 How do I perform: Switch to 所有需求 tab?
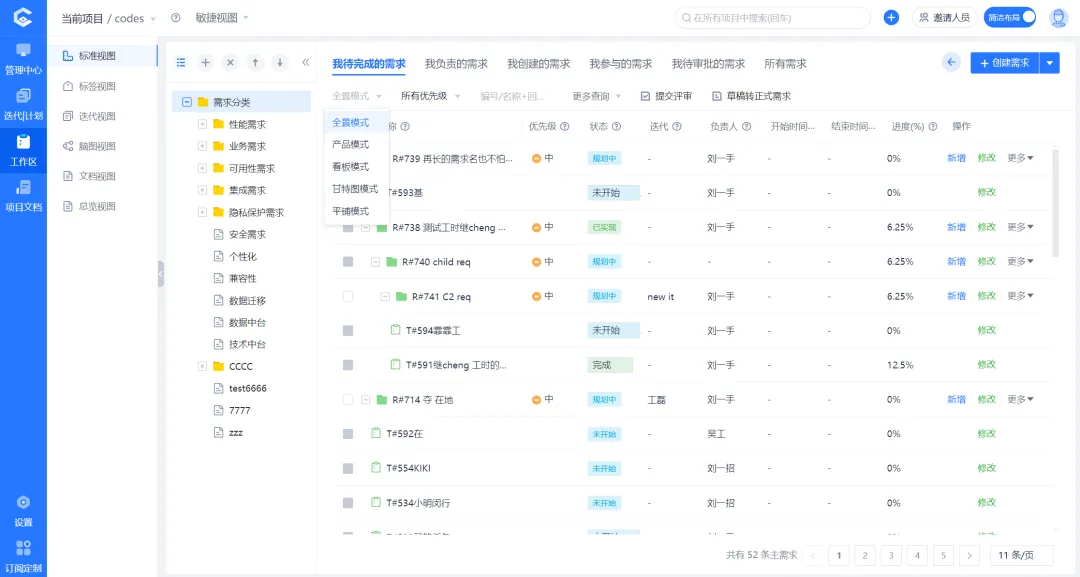(785, 63)
